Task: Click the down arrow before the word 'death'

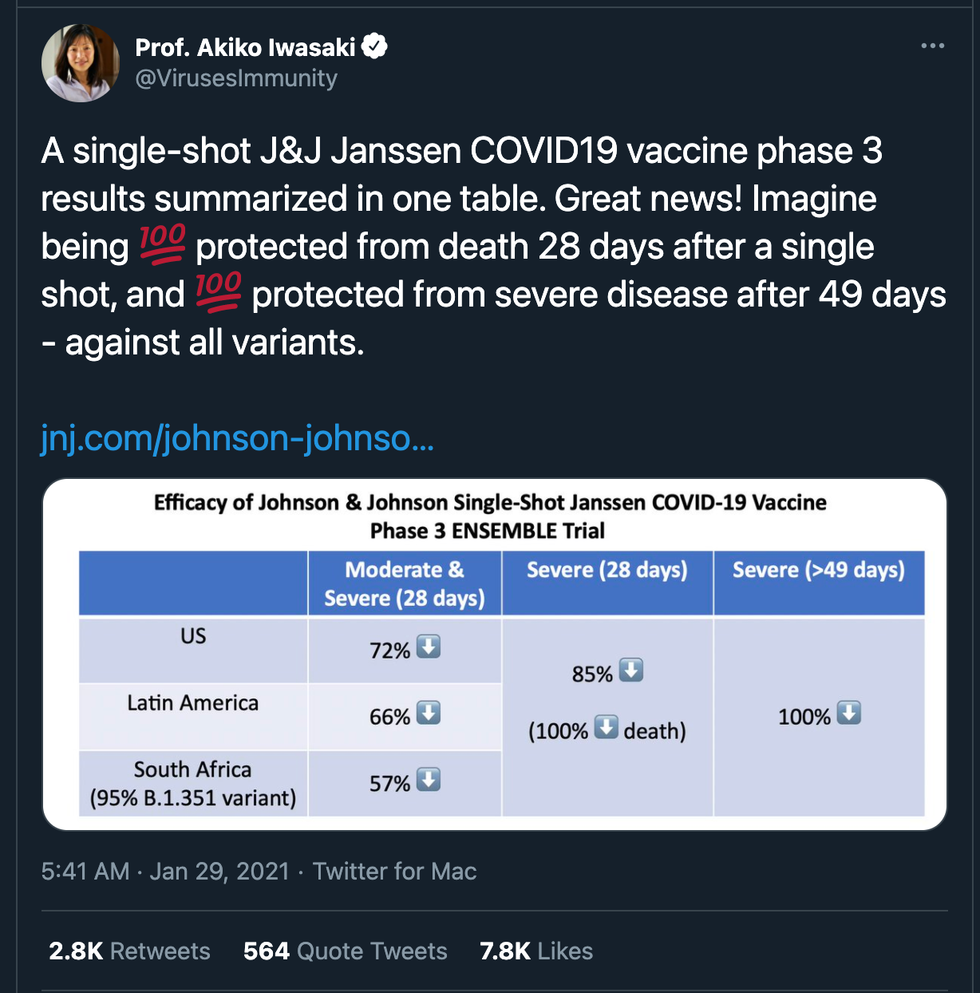Action: [606, 729]
